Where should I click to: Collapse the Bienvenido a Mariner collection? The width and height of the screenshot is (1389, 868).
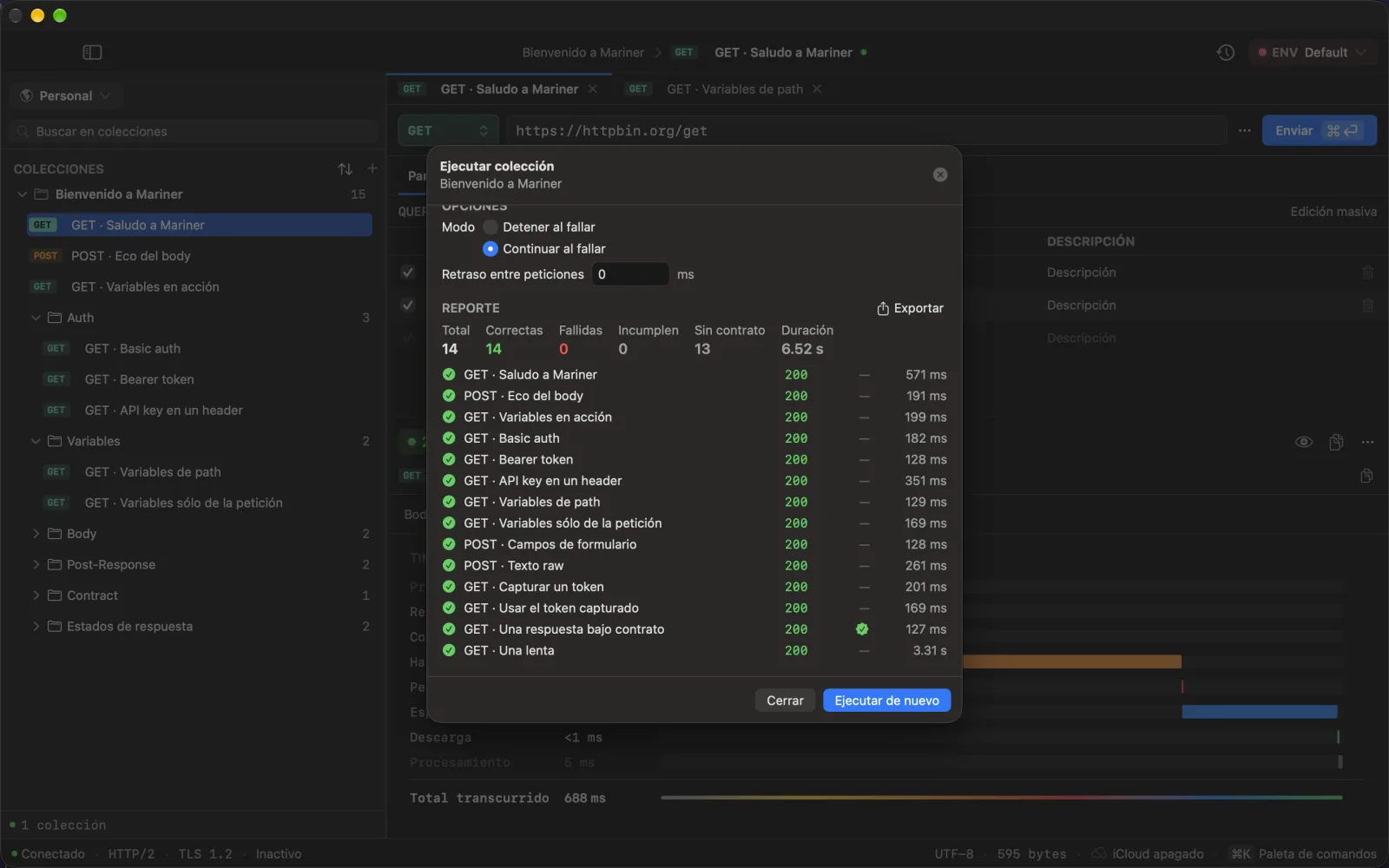(22, 194)
